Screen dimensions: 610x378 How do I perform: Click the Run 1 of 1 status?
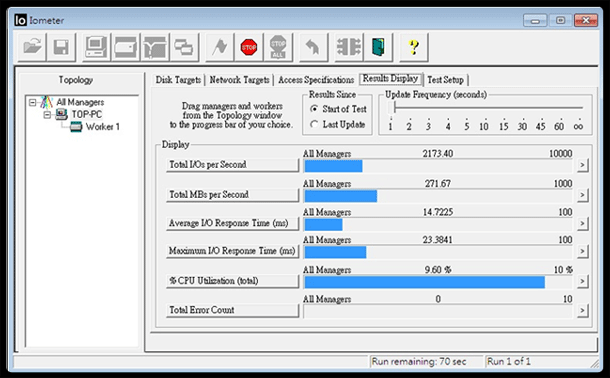(509, 362)
